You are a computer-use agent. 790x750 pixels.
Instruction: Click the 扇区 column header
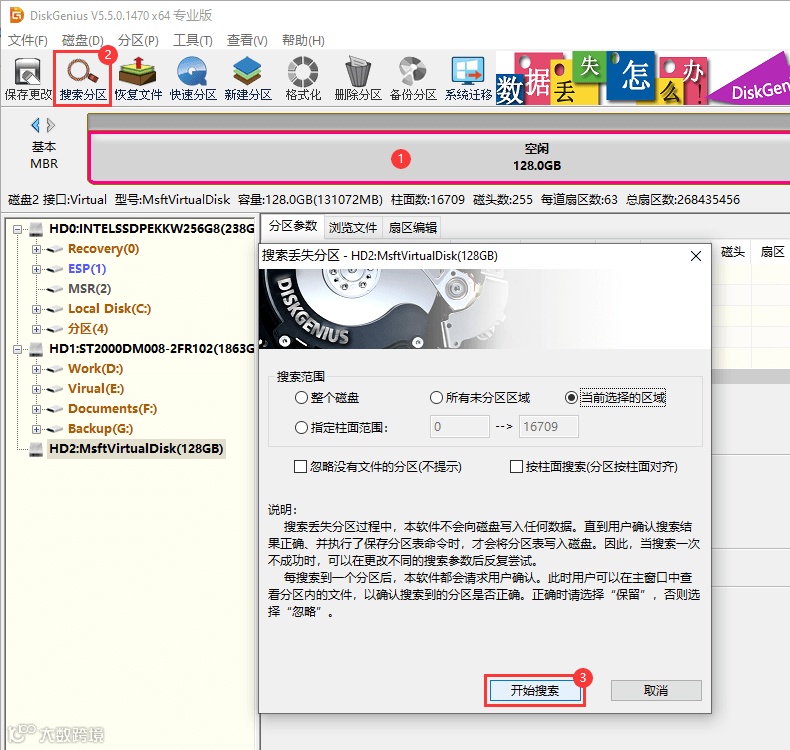[x=772, y=251]
